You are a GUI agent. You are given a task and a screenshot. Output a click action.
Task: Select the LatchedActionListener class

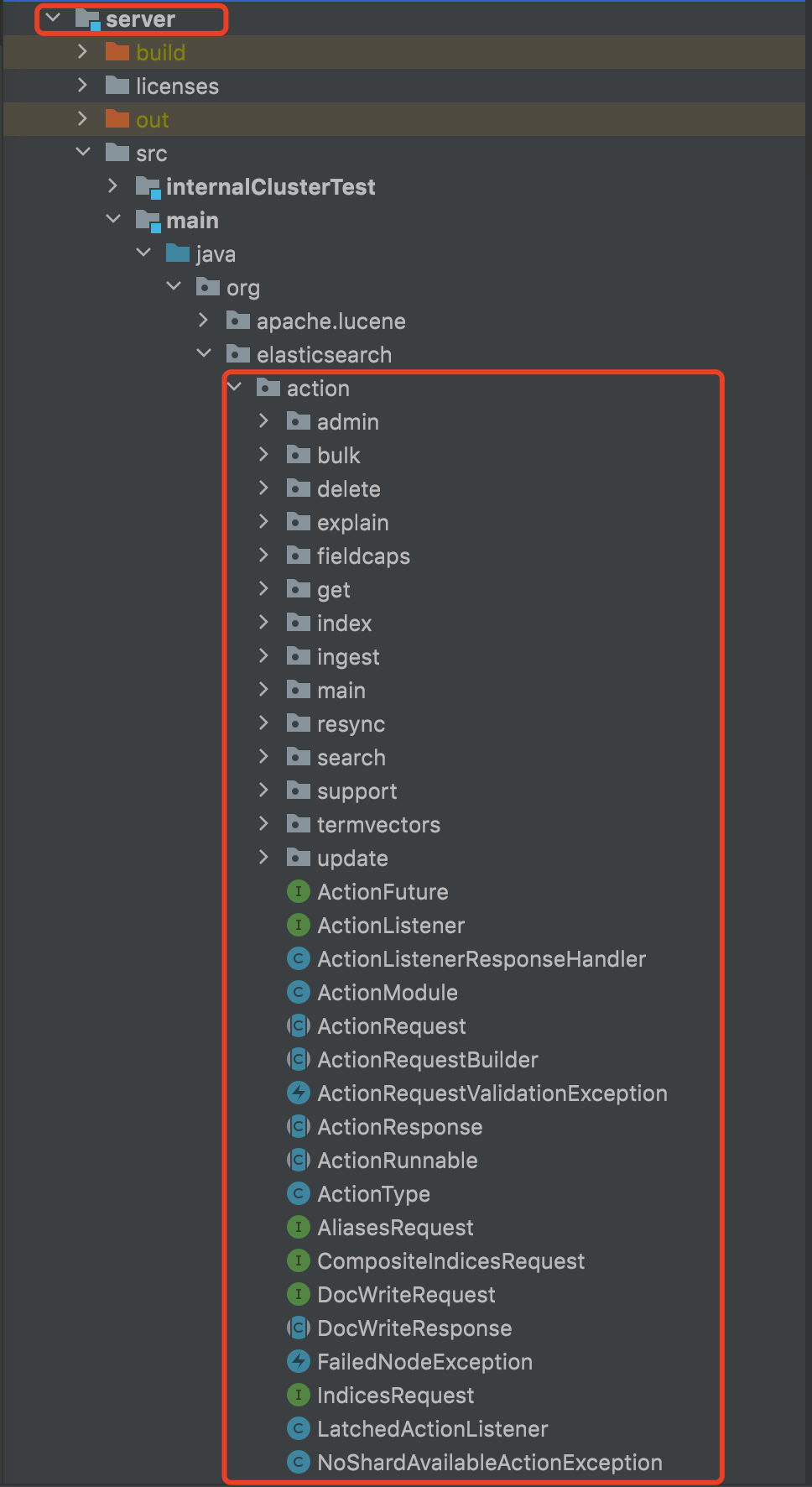click(x=432, y=1429)
